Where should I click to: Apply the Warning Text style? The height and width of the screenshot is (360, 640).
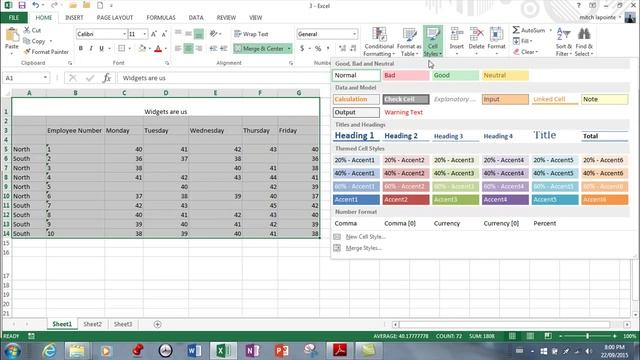(x=406, y=112)
